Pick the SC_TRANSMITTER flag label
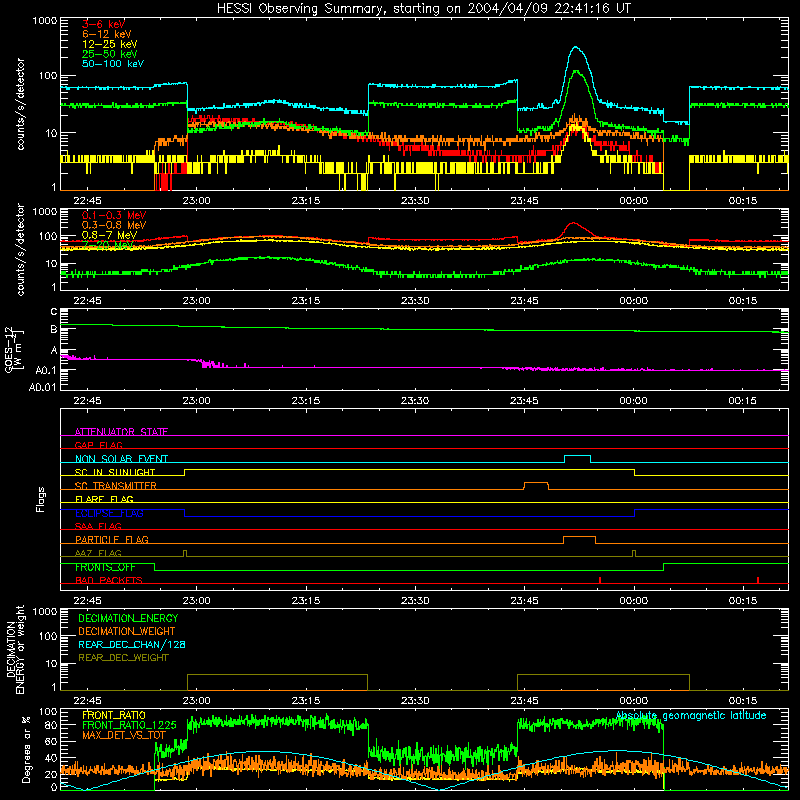 point(115,486)
